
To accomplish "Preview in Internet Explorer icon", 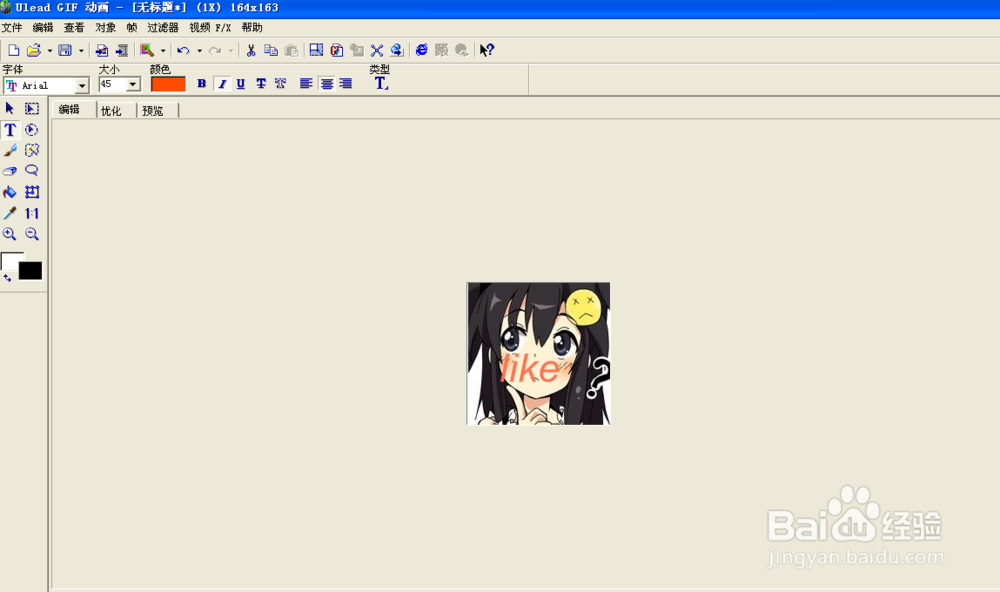I will [422, 50].
